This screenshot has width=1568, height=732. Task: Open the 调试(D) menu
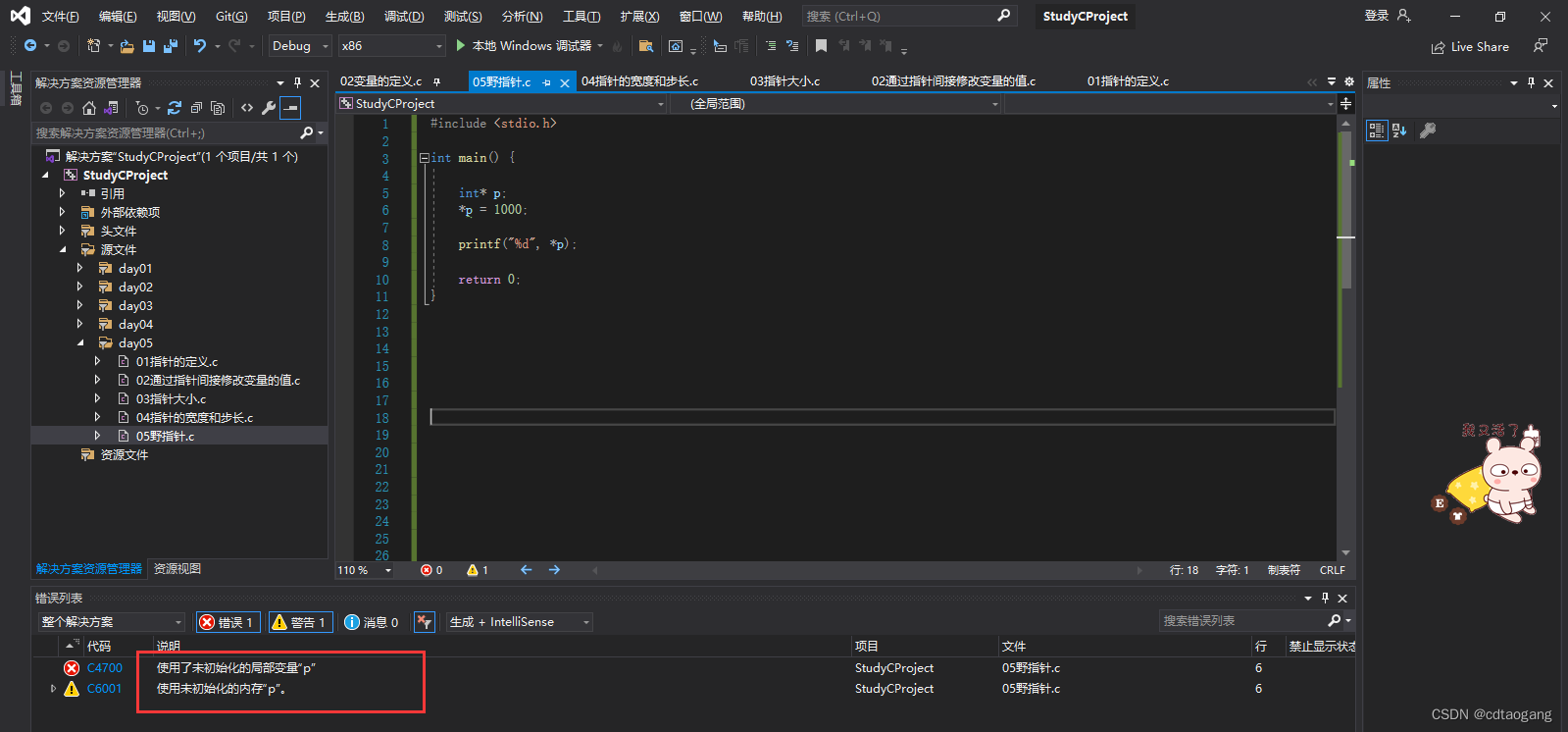pos(404,17)
